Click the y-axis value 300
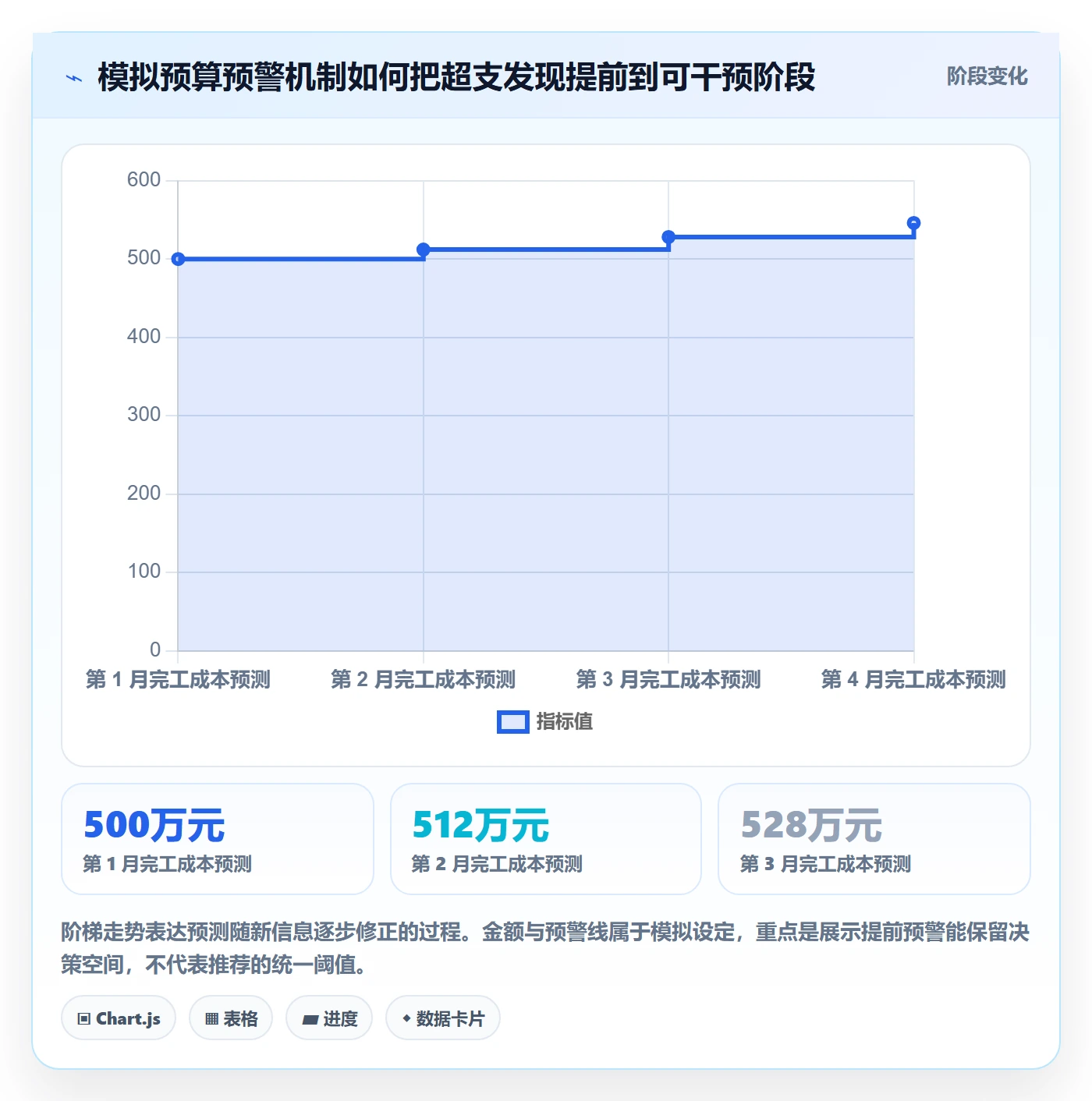 coord(144,415)
